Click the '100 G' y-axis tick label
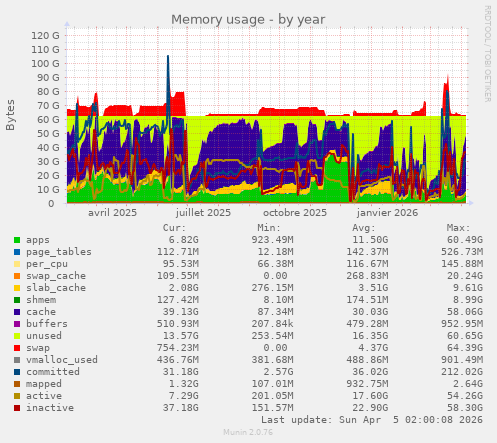 coord(45,63)
